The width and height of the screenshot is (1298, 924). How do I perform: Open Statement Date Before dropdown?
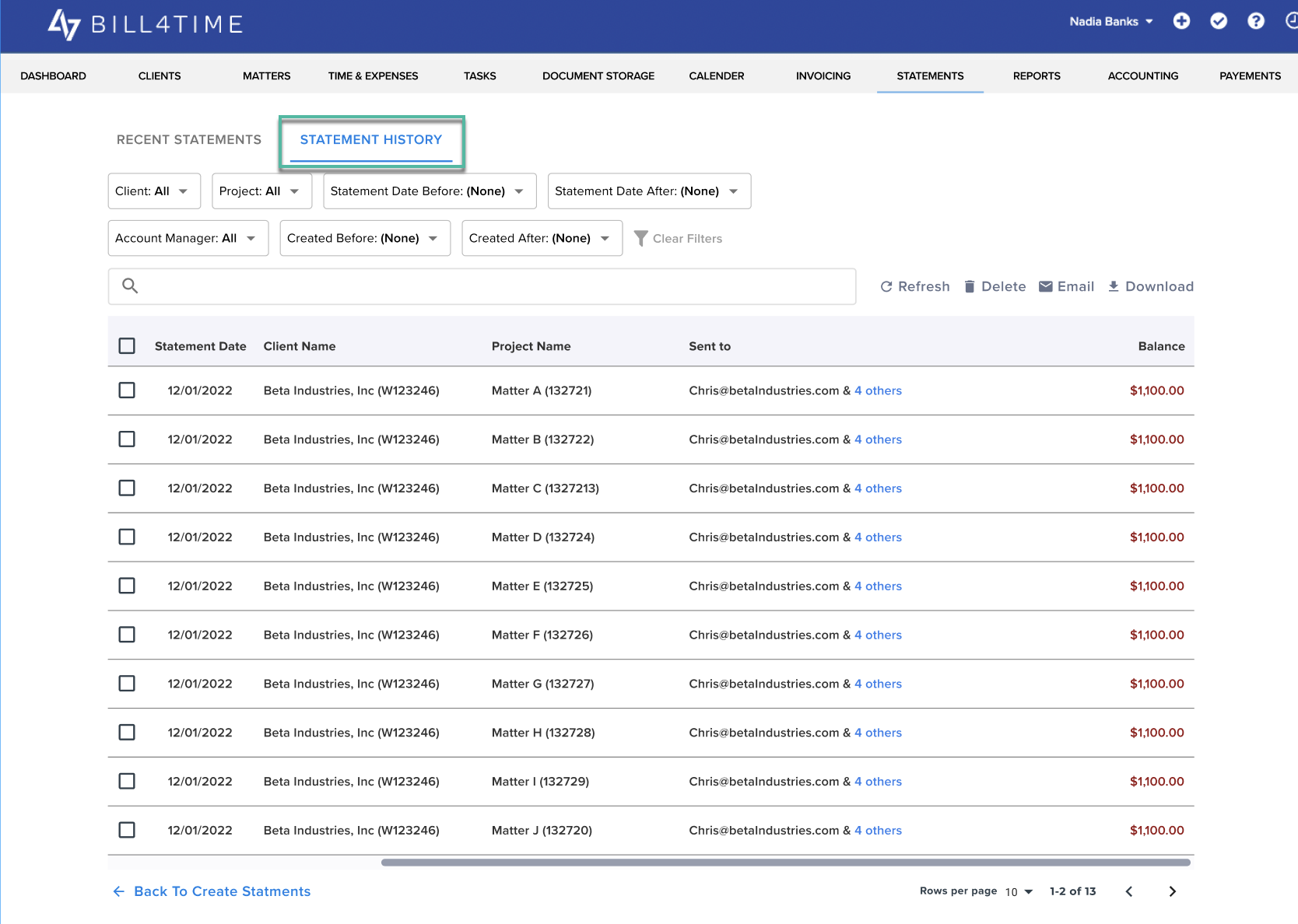click(430, 191)
